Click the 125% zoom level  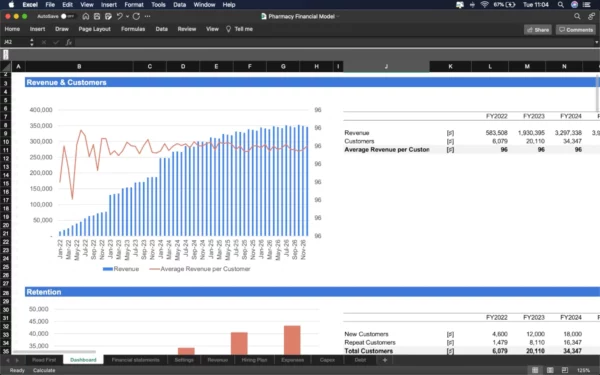coord(583,370)
